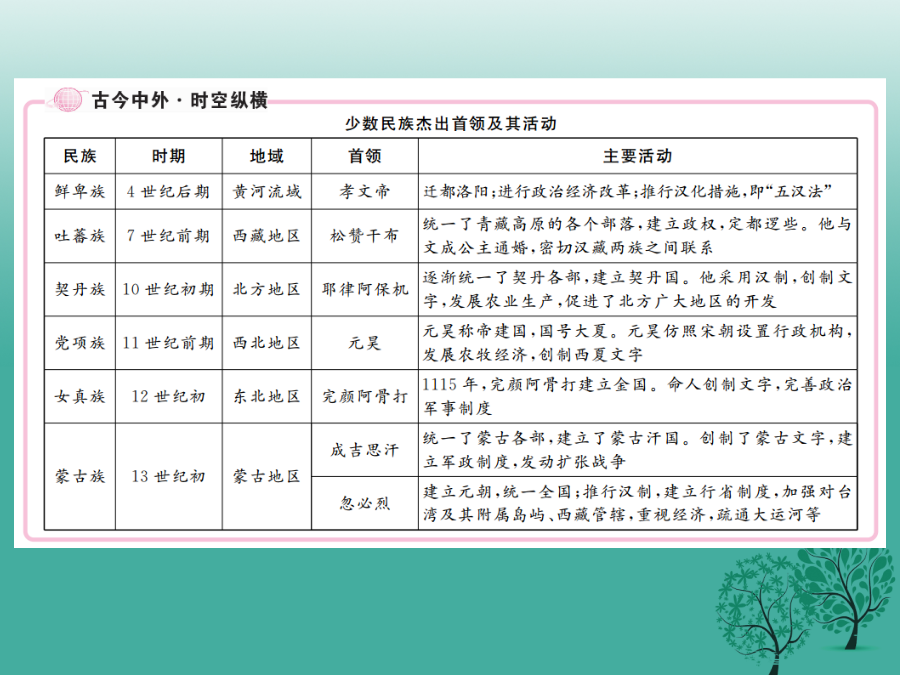Screen dimensions: 900x675
Task: Click the 耶律阿保机 leader cell
Action: pyautogui.click(x=365, y=289)
